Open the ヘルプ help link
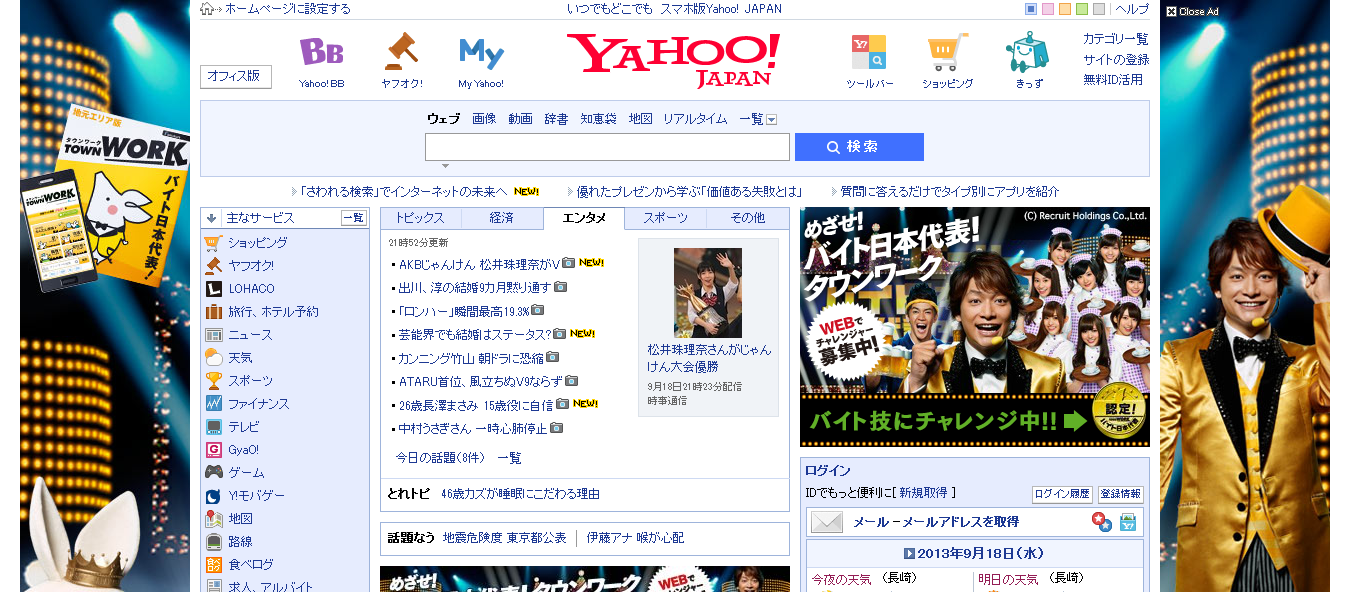This screenshot has width=1349, height=592. coord(1132,9)
